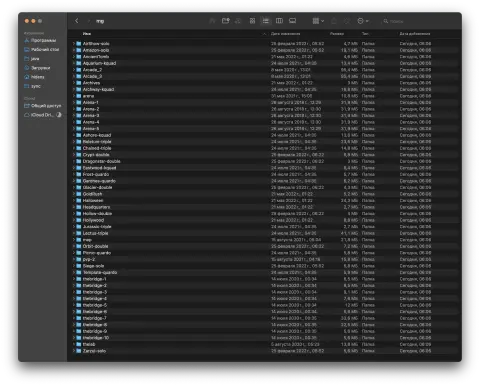Open the iCloud Drive sidebar item
This screenshot has height=386, width=480.
[x=42, y=115]
